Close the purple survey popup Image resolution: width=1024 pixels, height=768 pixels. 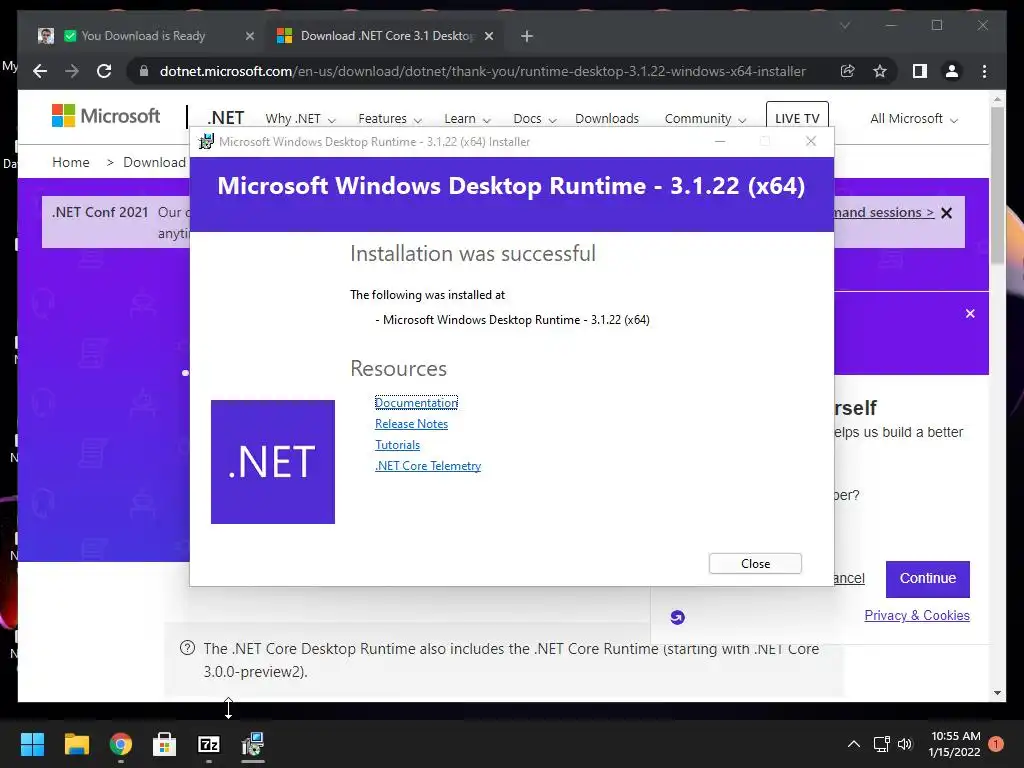tap(970, 313)
